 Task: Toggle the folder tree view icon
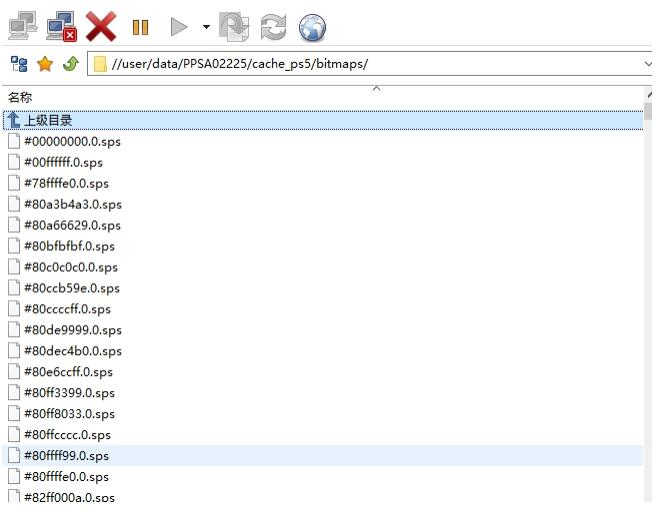point(19,64)
